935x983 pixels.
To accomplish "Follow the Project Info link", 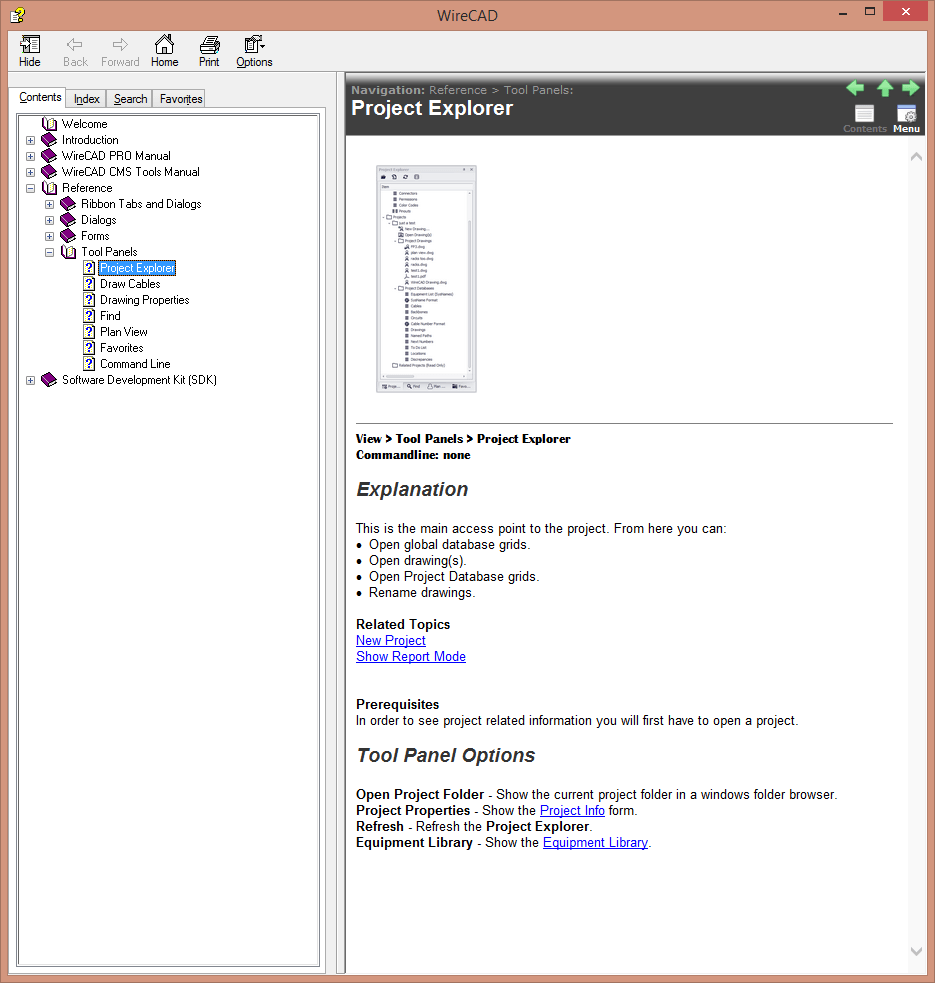I will pyautogui.click(x=572, y=811).
